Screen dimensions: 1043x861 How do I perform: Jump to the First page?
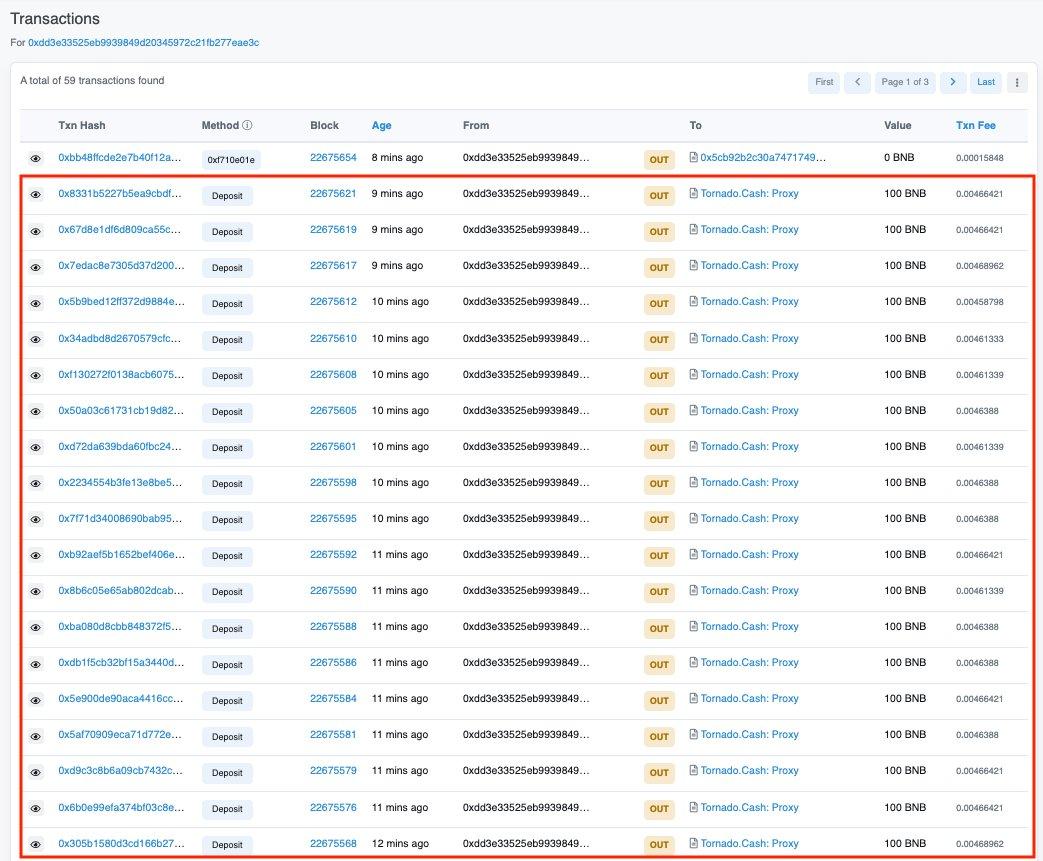tap(824, 82)
